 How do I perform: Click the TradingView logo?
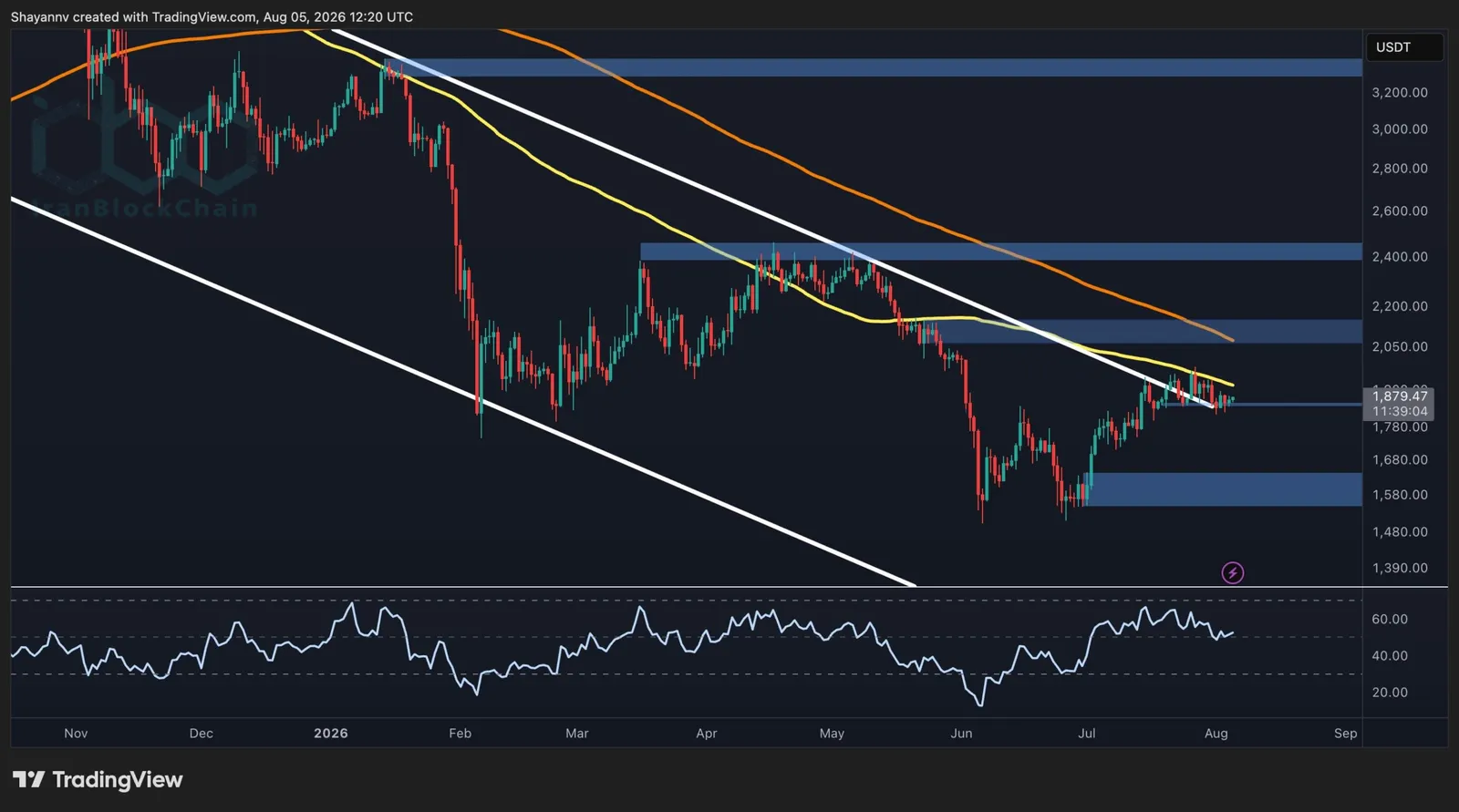pyautogui.click(x=98, y=780)
